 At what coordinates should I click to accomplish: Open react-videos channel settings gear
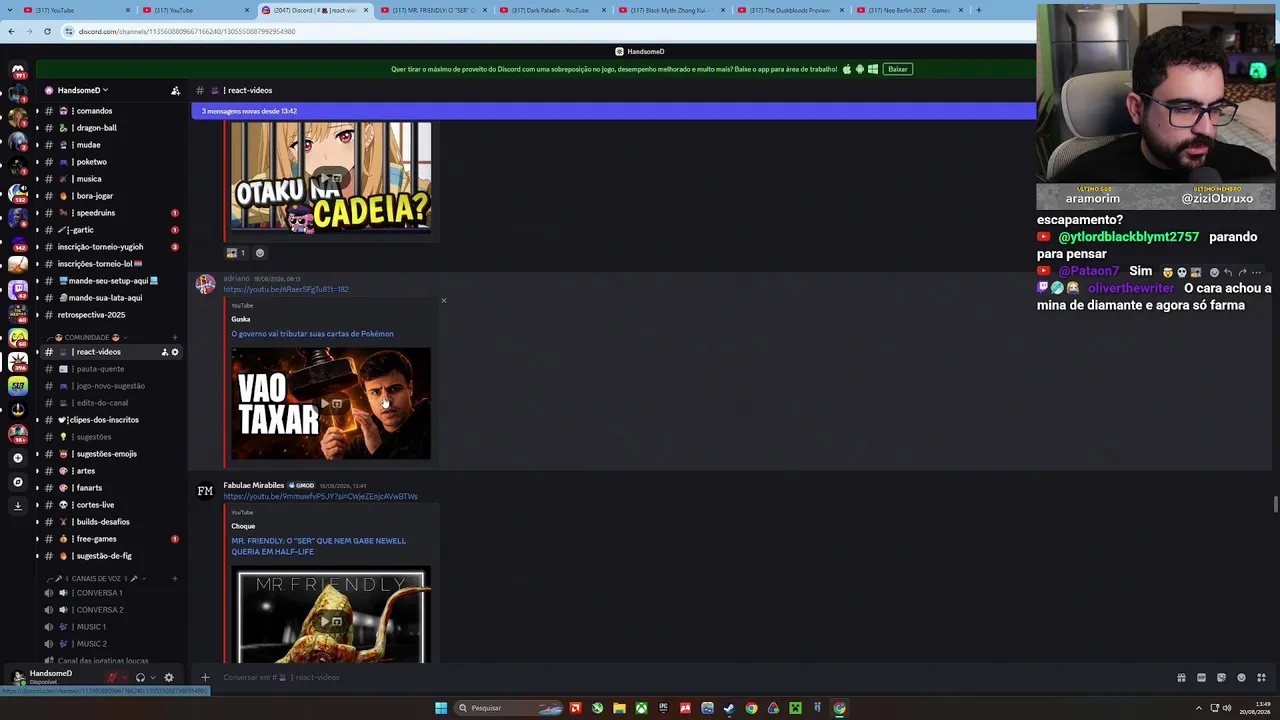[x=175, y=352]
